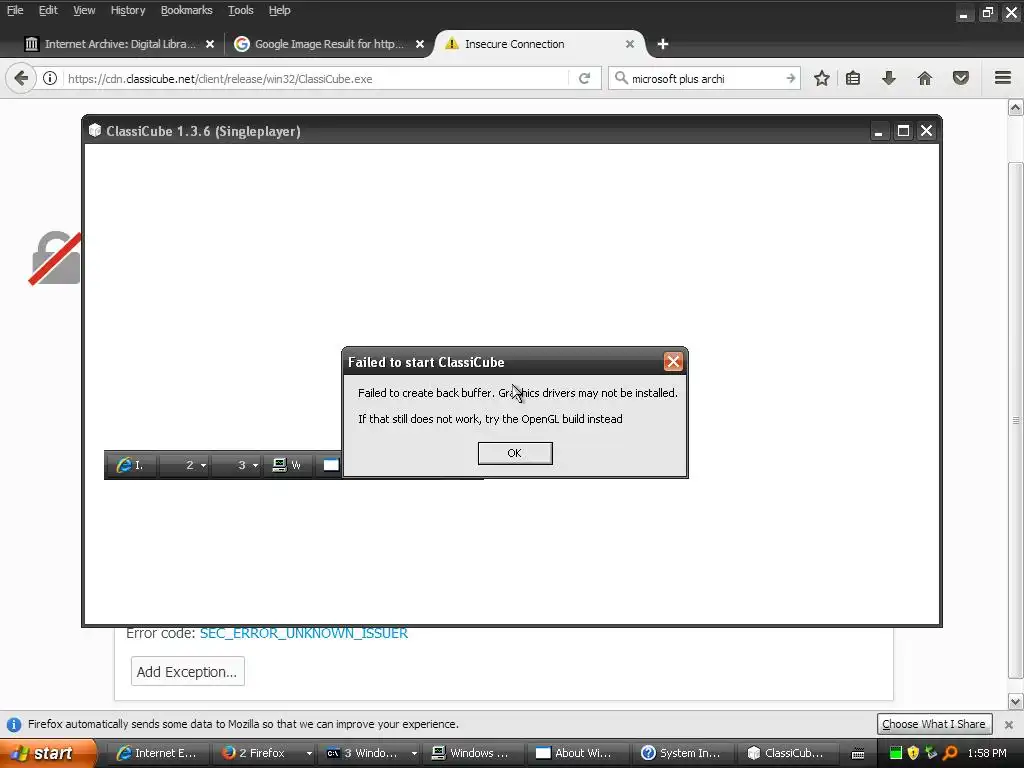The image size is (1024, 768).
Task: Expand the 2 Firefox taskbar group
Action: [309, 753]
